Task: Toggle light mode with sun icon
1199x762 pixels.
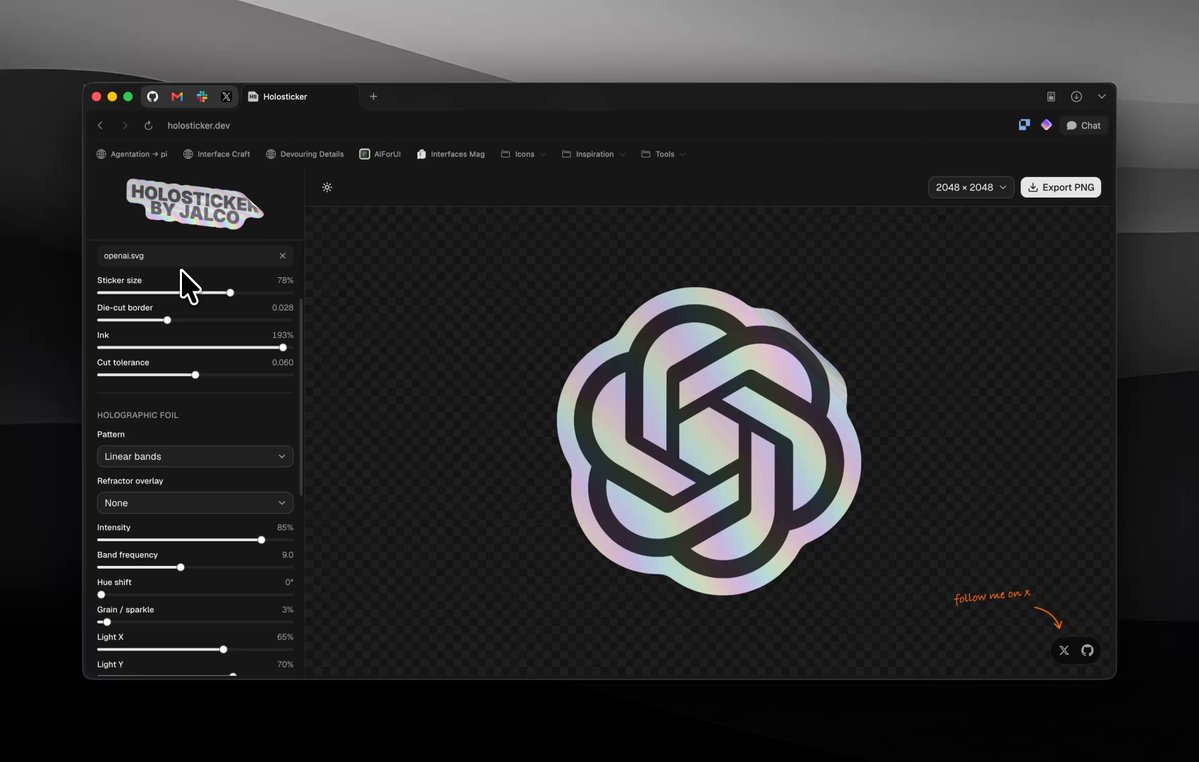Action: [x=327, y=187]
